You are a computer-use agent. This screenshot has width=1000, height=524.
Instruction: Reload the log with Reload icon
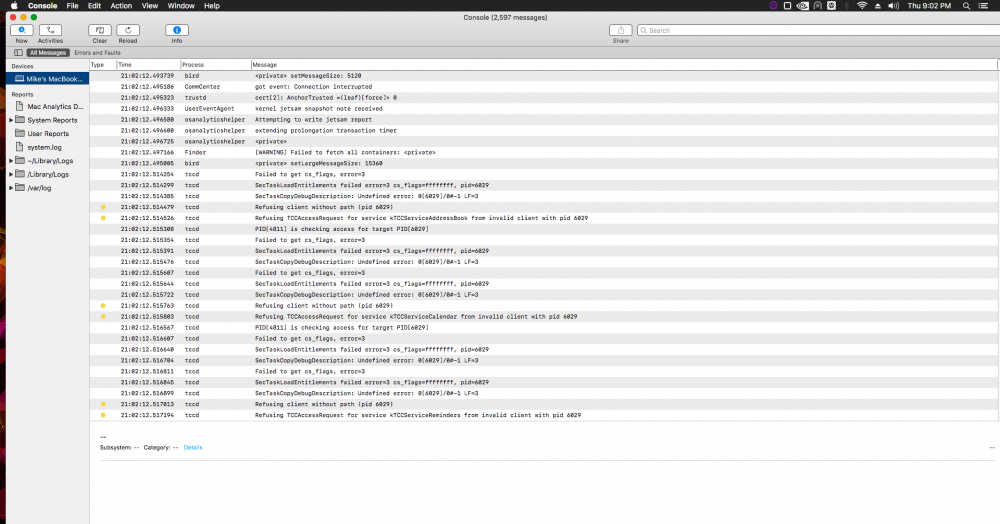tap(128, 30)
